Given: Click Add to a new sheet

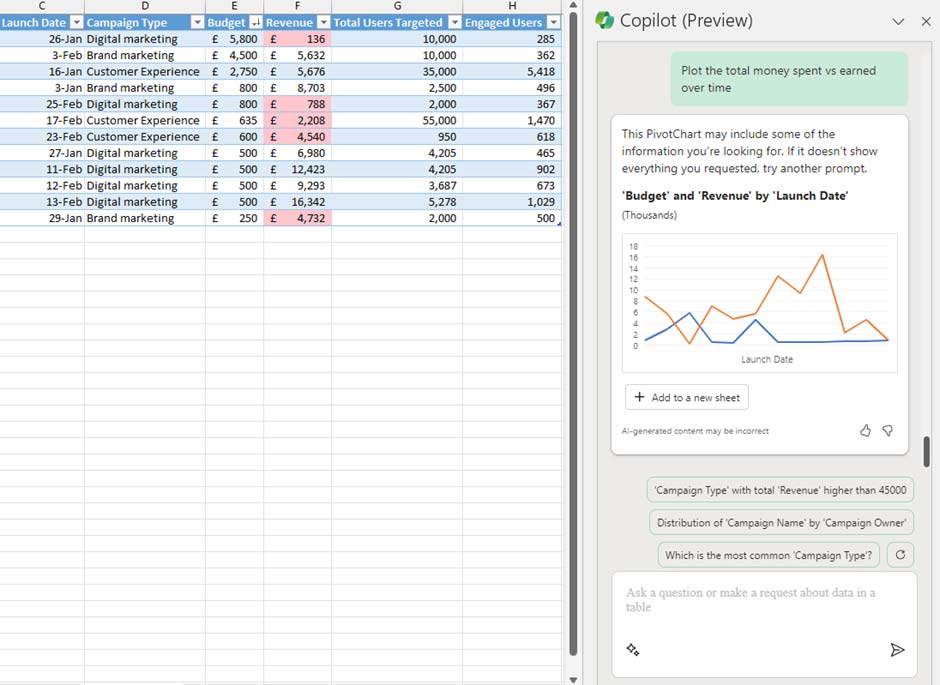Looking at the screenshot, I should click(x=686, y=397).
